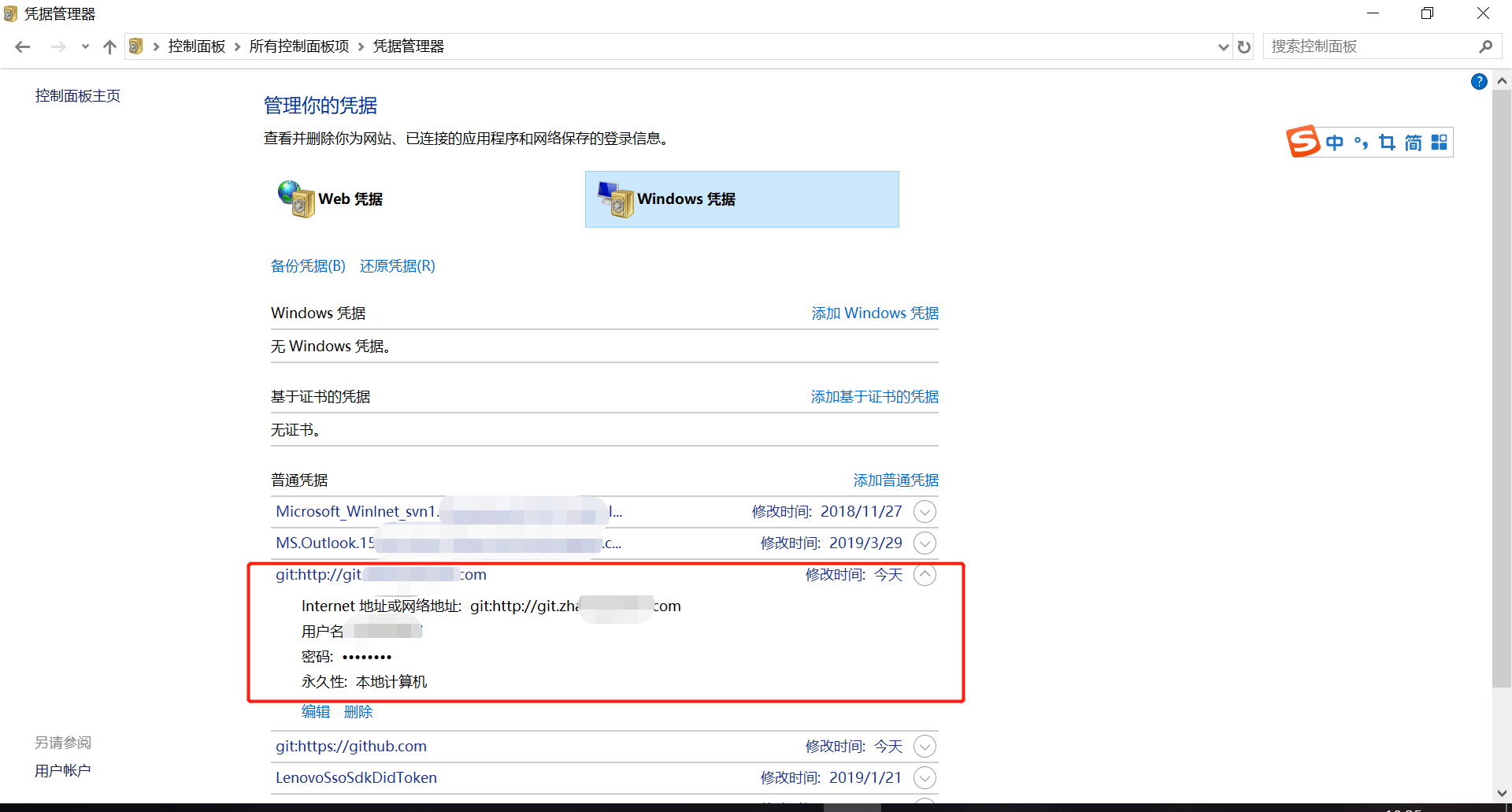Open the Sogou input method S logo menu
Screen dimensions: 1512x812
tap(1303, 142)
